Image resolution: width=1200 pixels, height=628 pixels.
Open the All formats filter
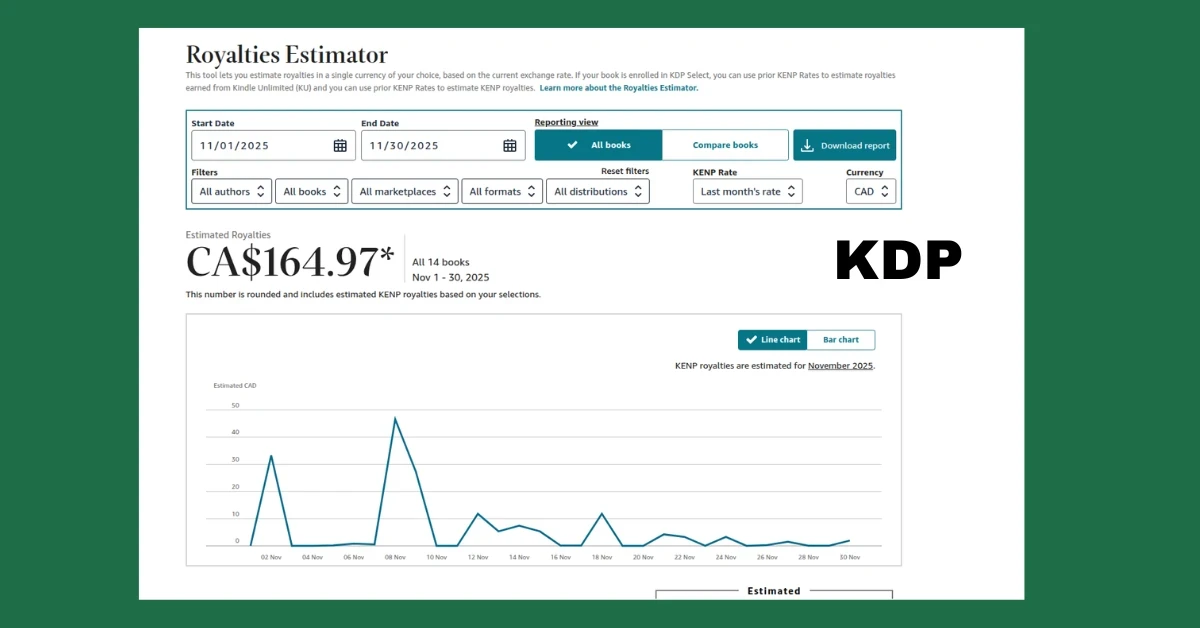502,192
